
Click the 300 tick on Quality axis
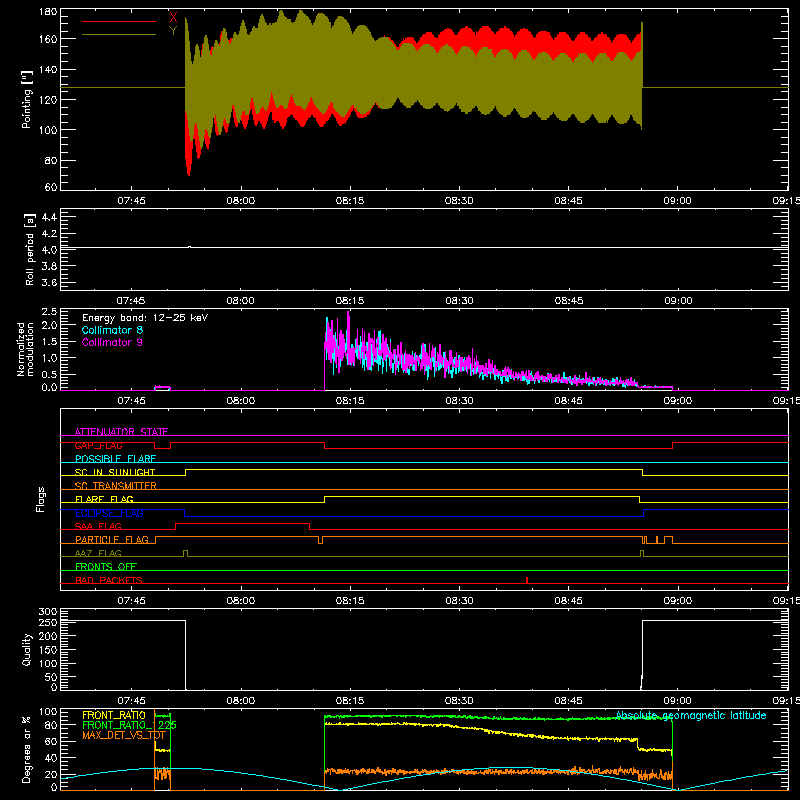click(x=47, y=612)
